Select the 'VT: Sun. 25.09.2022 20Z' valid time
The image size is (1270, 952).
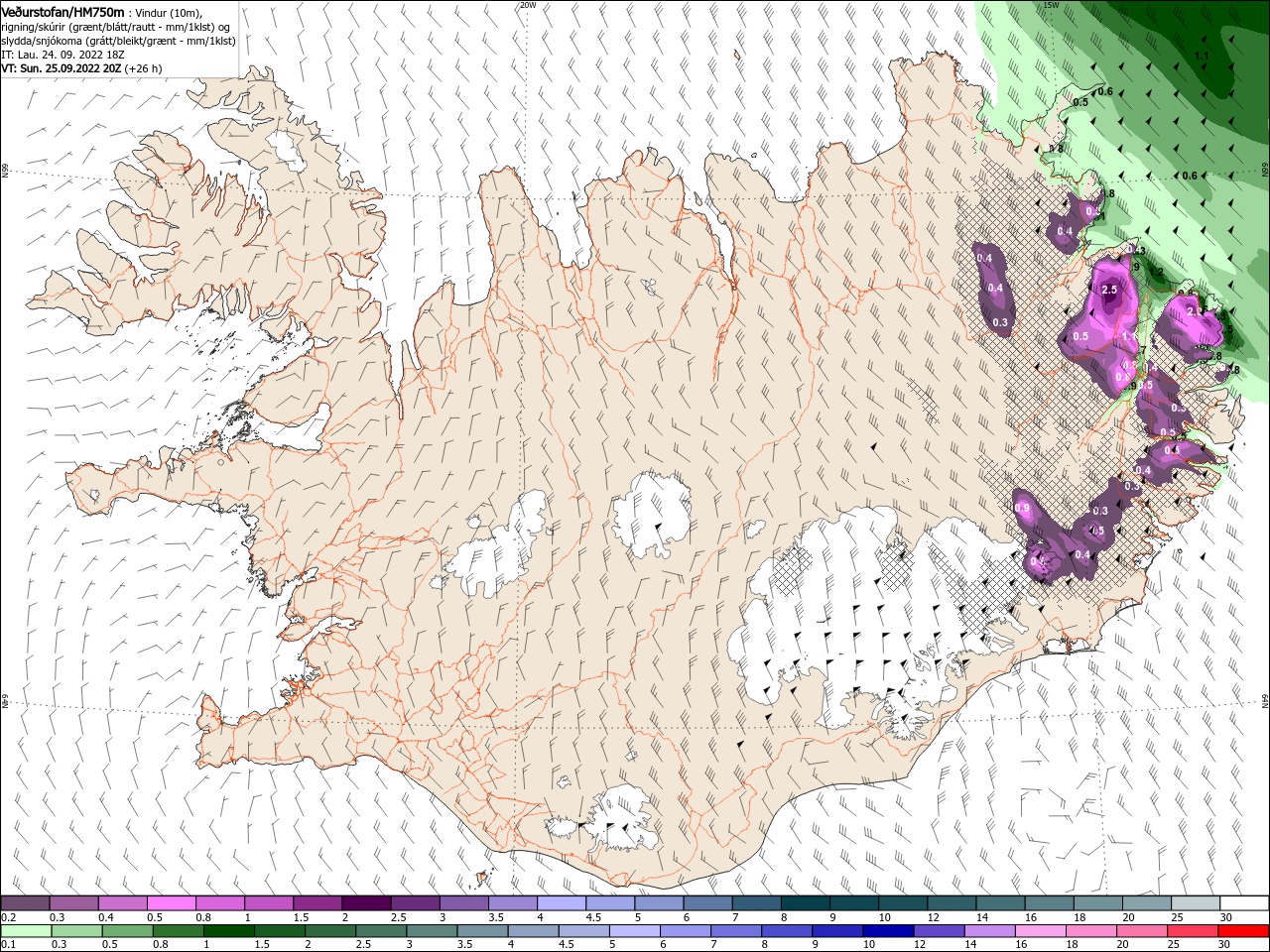tap(62, 68)
